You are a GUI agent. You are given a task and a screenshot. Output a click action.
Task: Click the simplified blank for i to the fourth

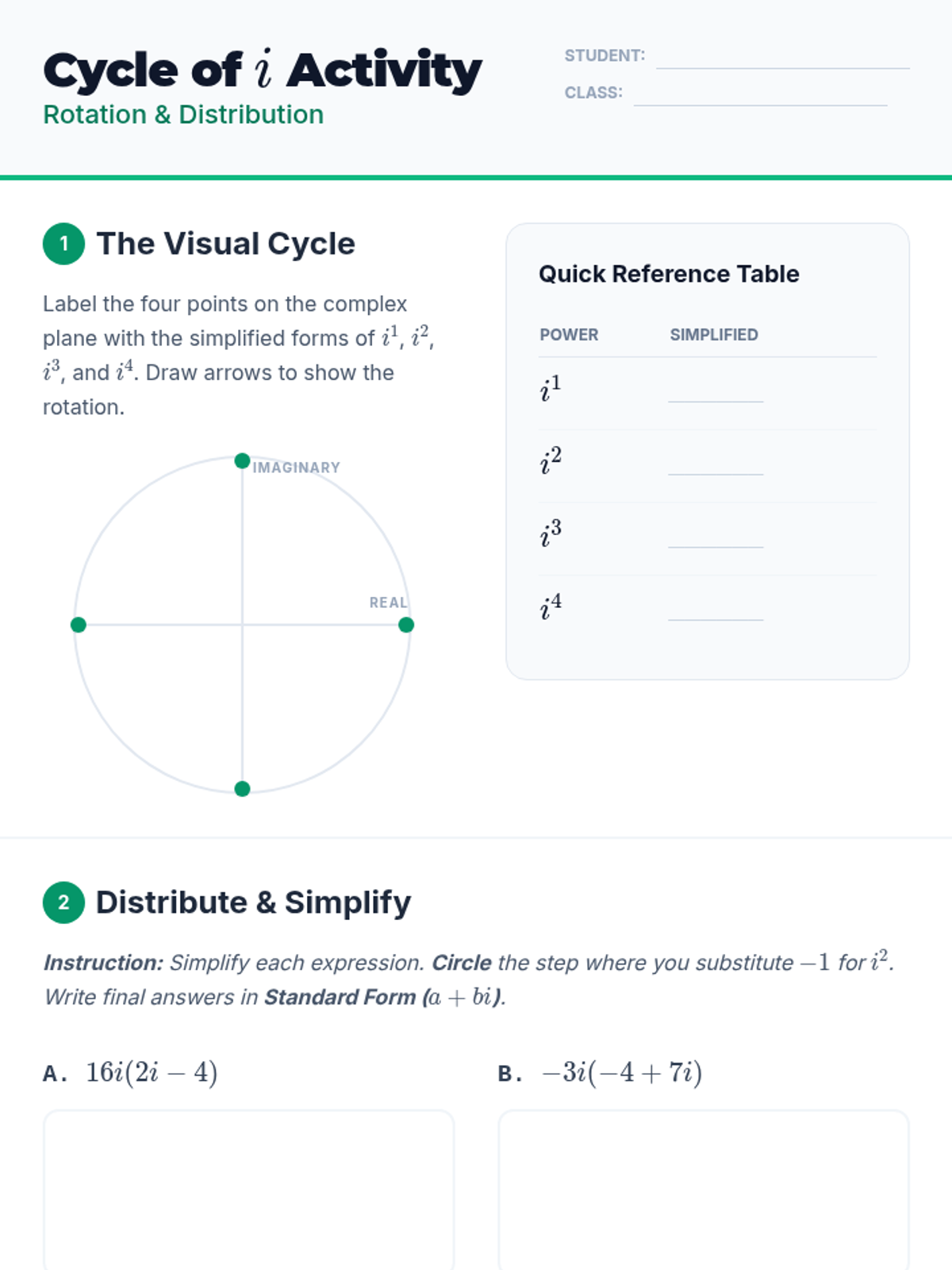point(716,610)
